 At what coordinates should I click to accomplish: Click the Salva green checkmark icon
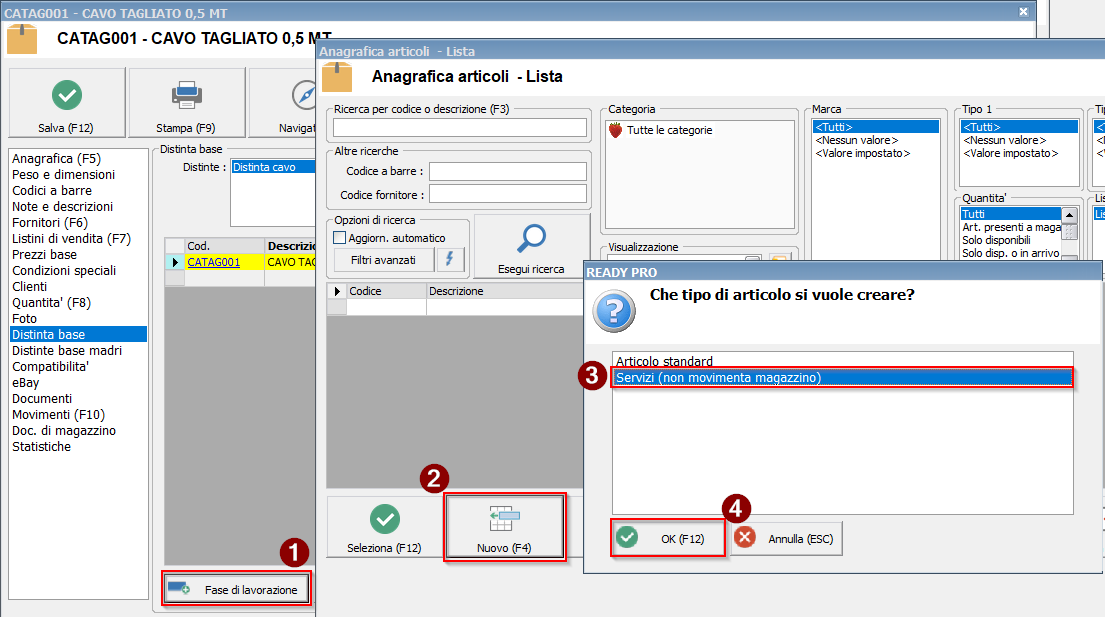tap(66, 95)
